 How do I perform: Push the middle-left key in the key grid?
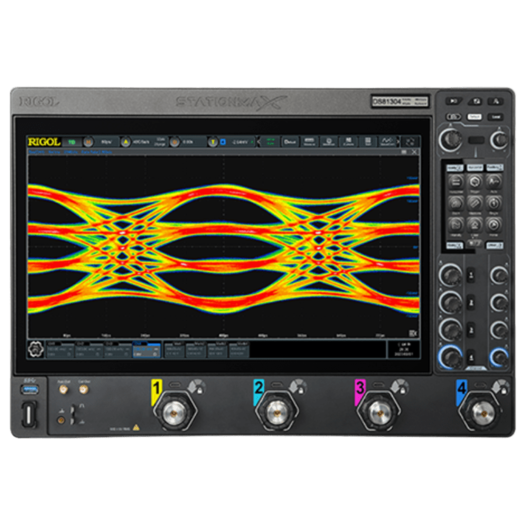click(x=456, y=203)
